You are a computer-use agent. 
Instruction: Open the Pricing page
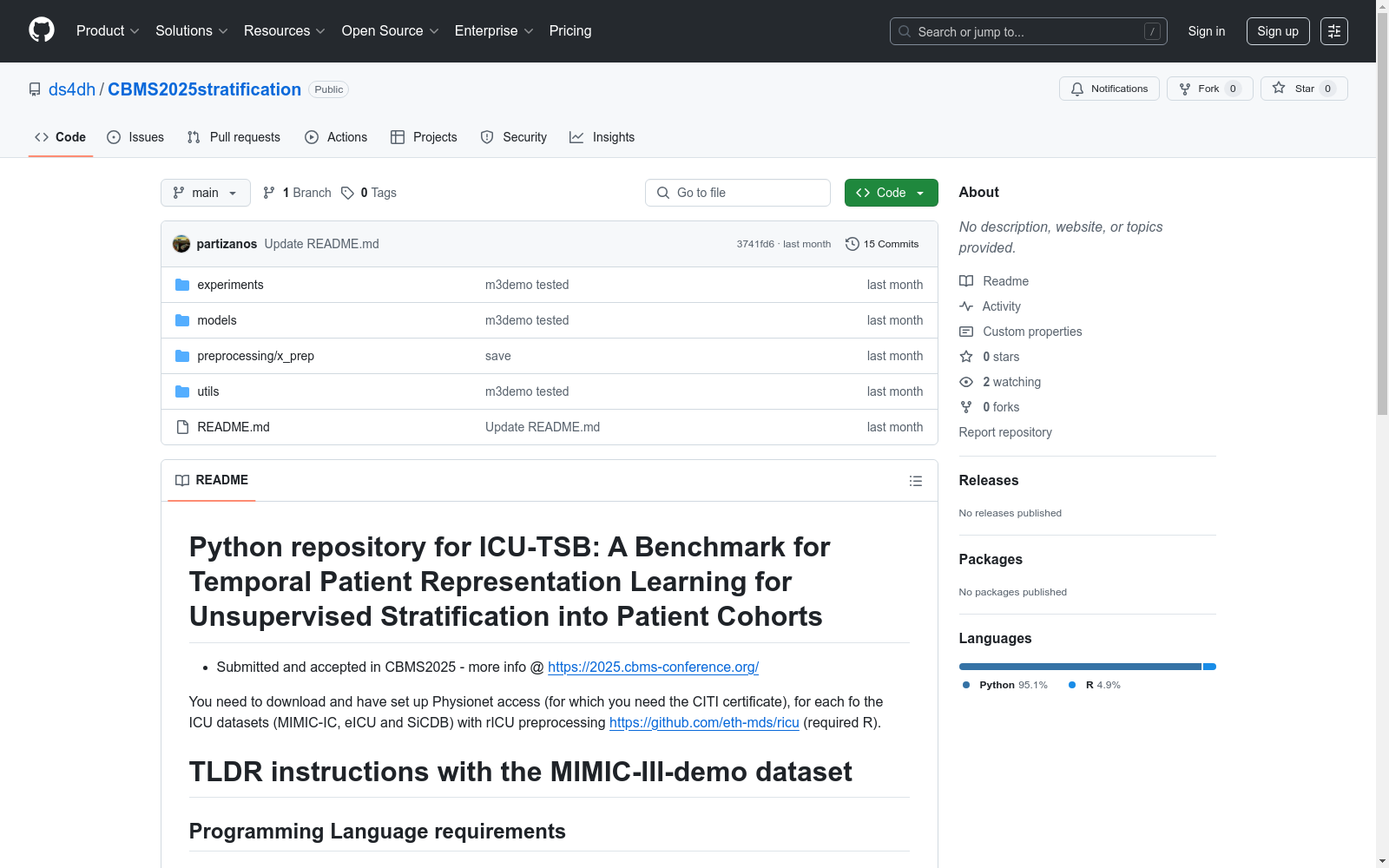[x=570, y=31]
